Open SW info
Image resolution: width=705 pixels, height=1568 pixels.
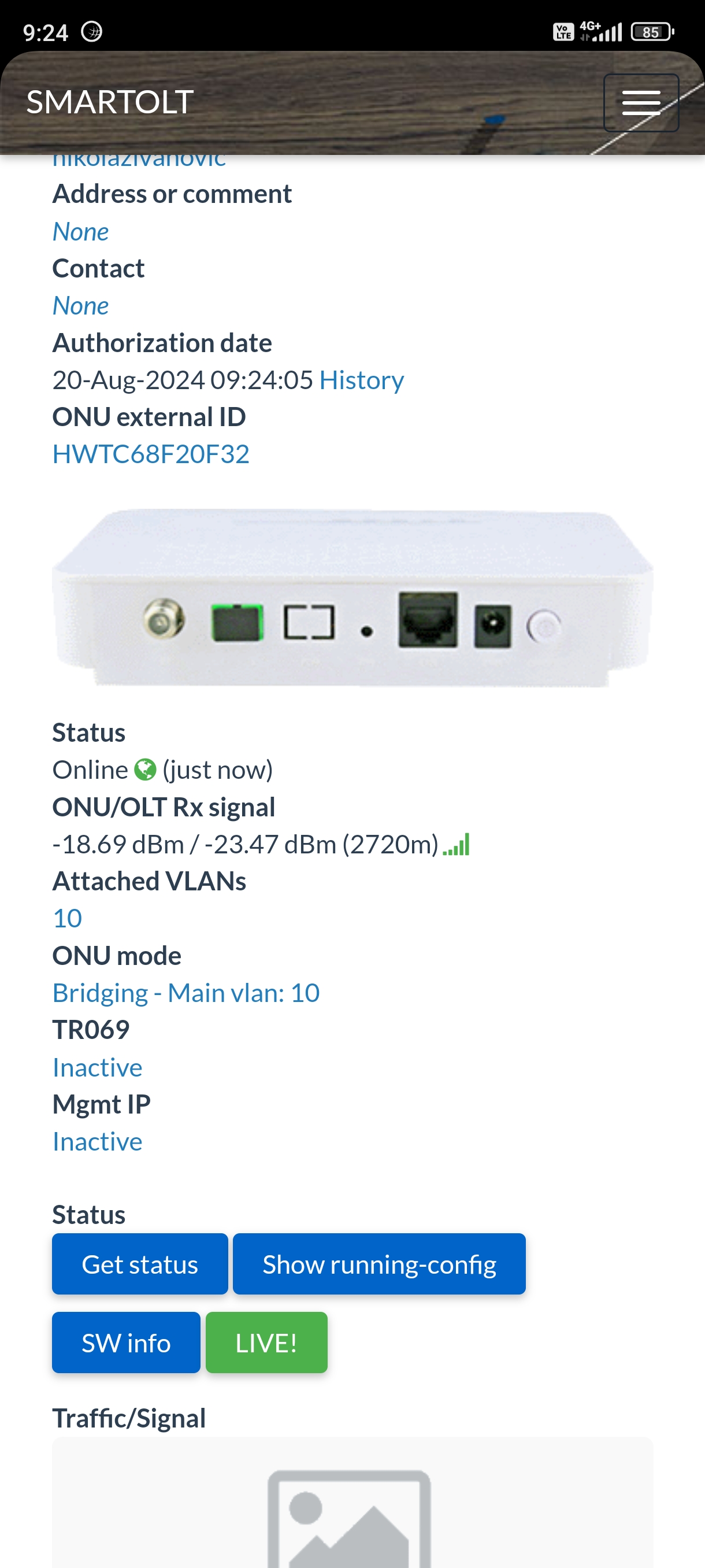point(126,1343)
